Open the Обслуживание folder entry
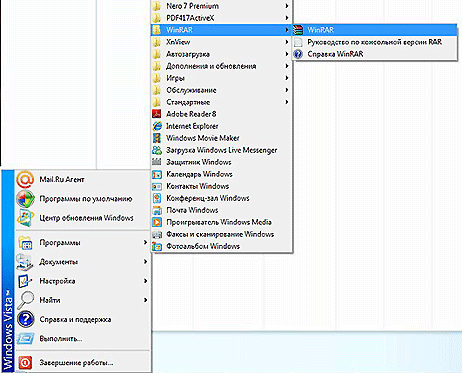This screenshot has width=462, height=373. [221, 90]
